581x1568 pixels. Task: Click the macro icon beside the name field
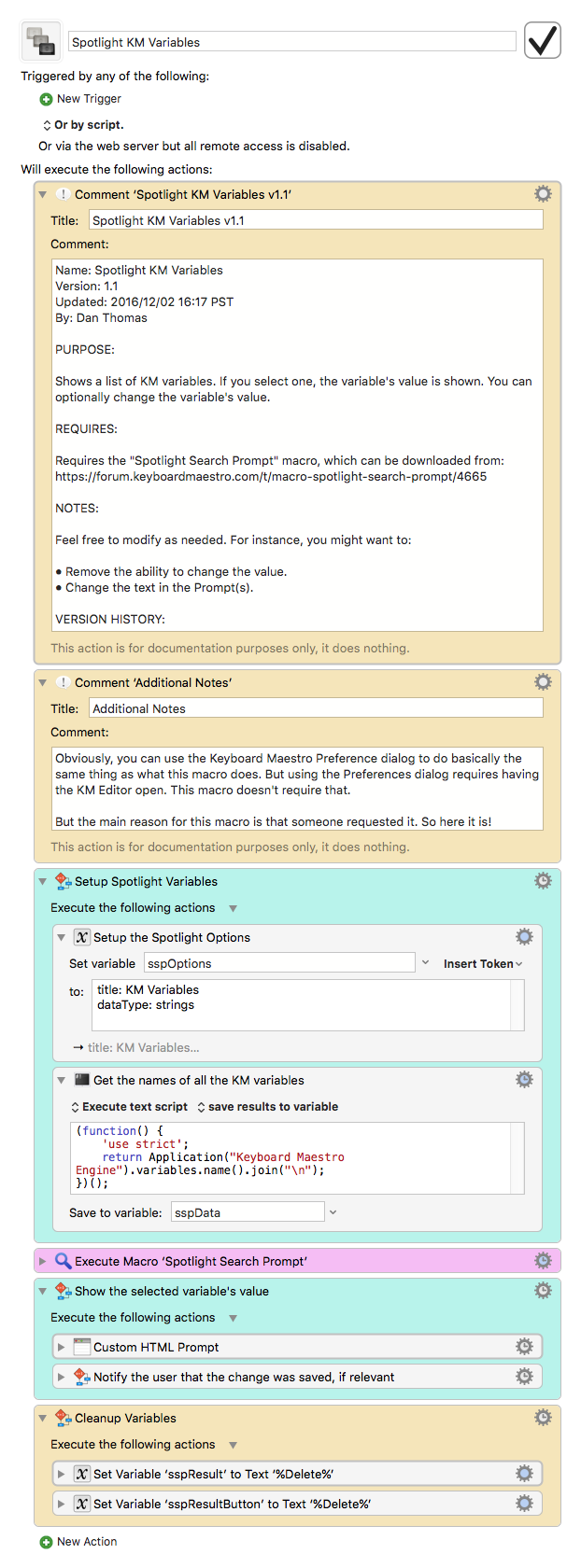pyautogui.click(x=41, y=41)
